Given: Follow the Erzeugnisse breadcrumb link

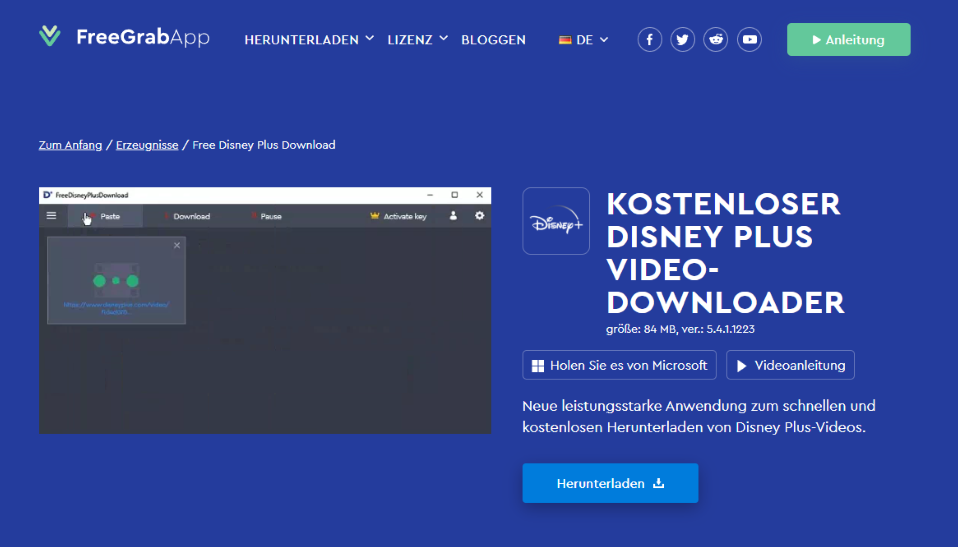Looking at the screenshot, I should [x=147, y=145].
